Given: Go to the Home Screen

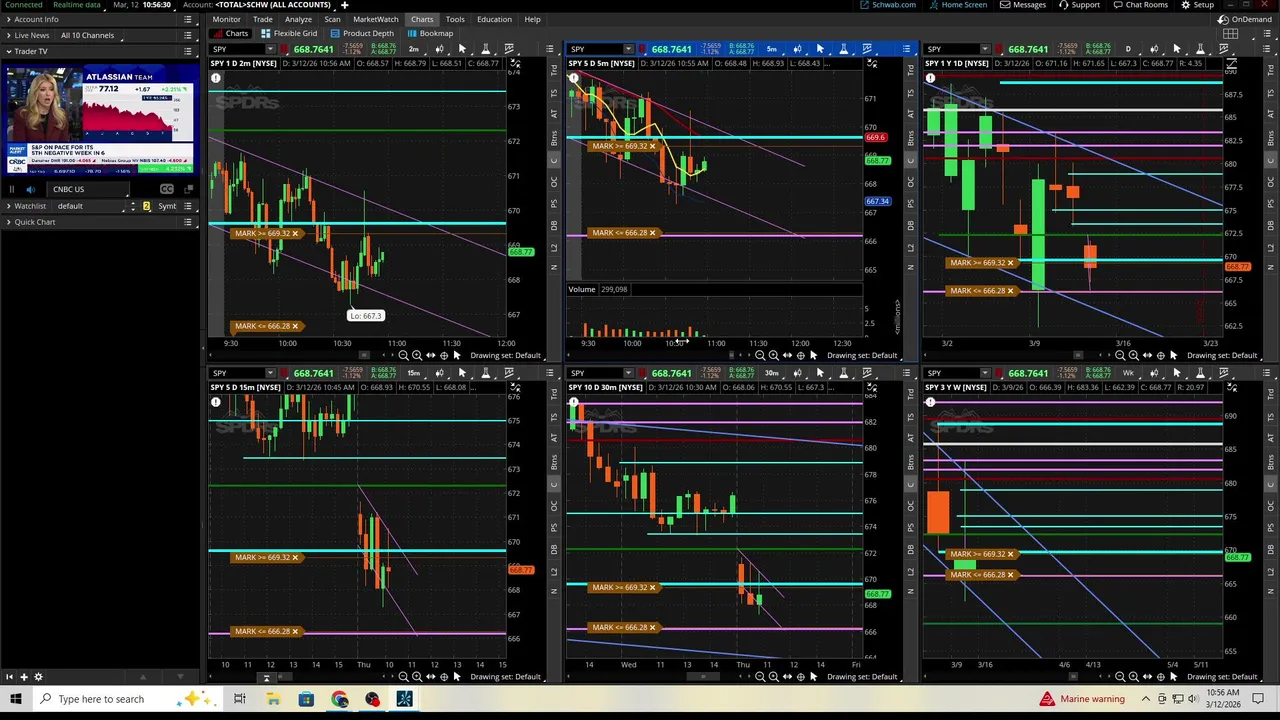Looking at the screenshot, I should [958, 5].
